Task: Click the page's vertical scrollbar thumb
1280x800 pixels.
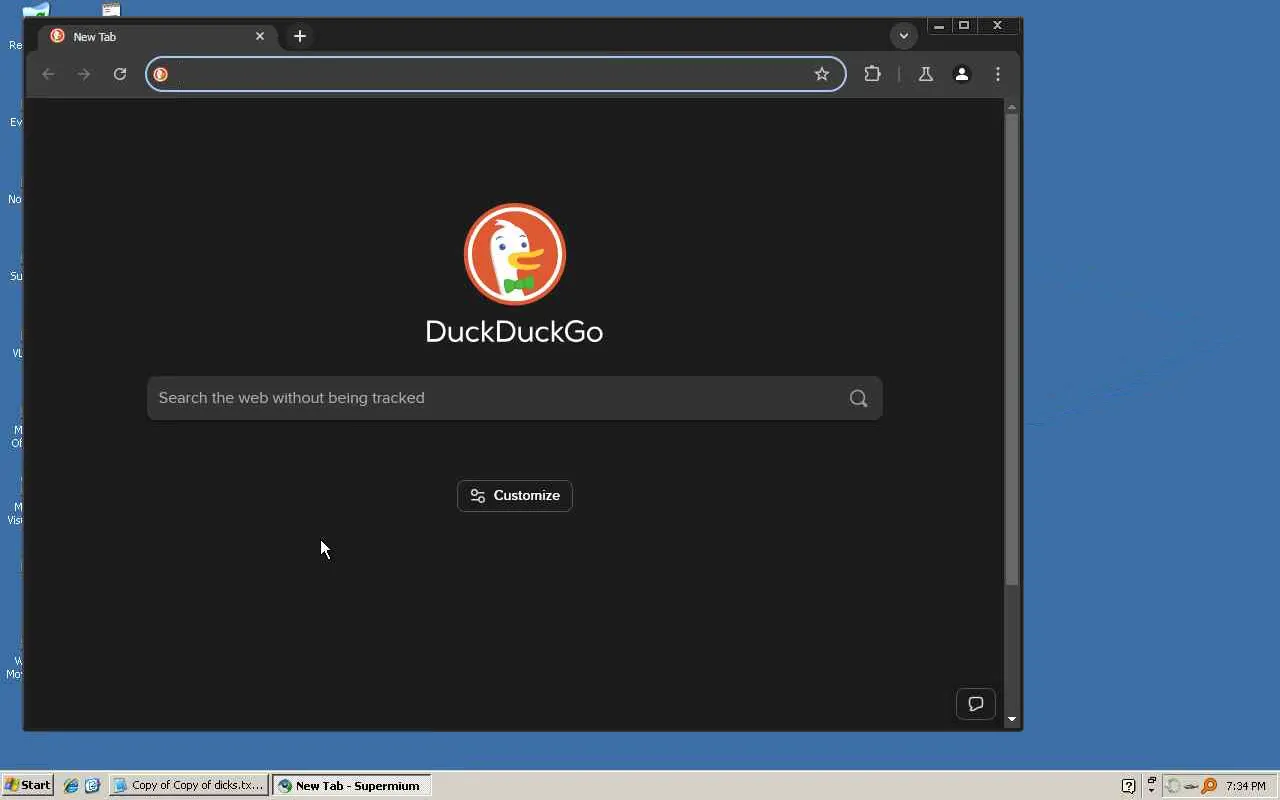Action: [1012, 350]
